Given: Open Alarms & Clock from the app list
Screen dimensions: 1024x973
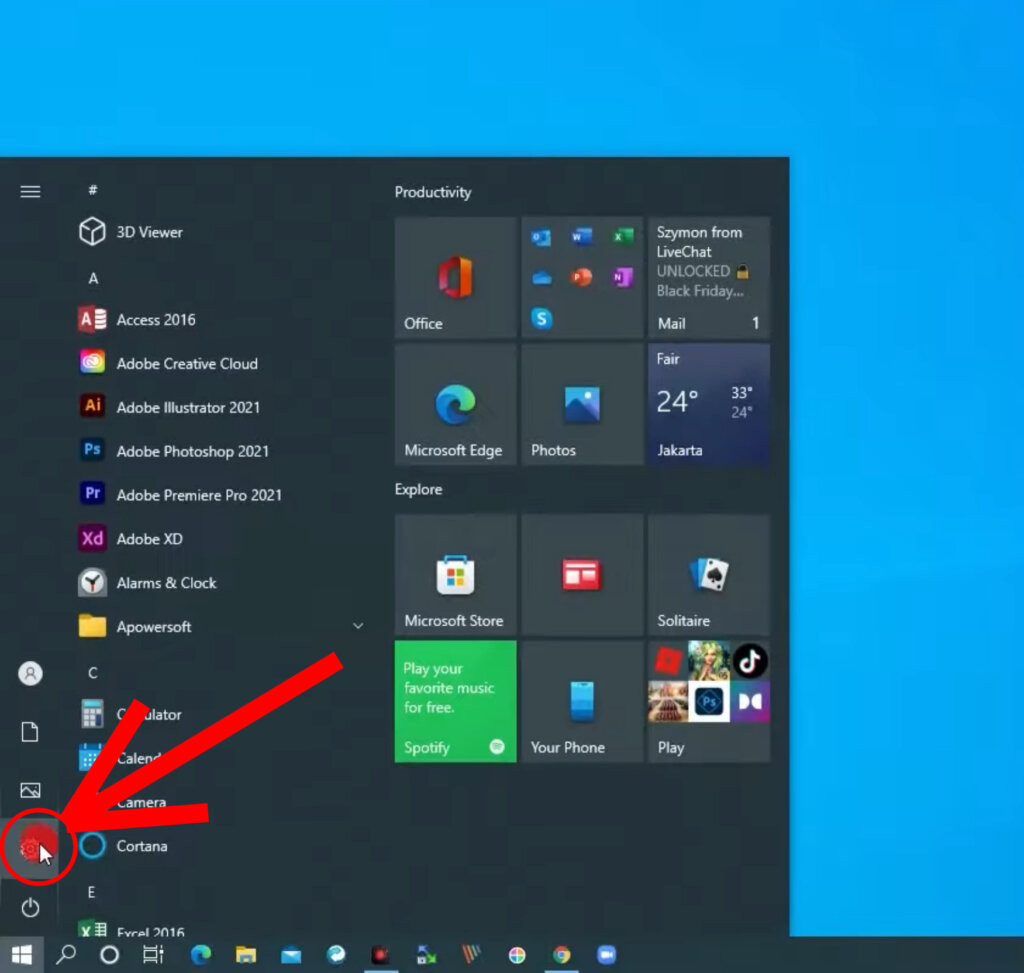Looking at the screenshot, I should point(166,582).
